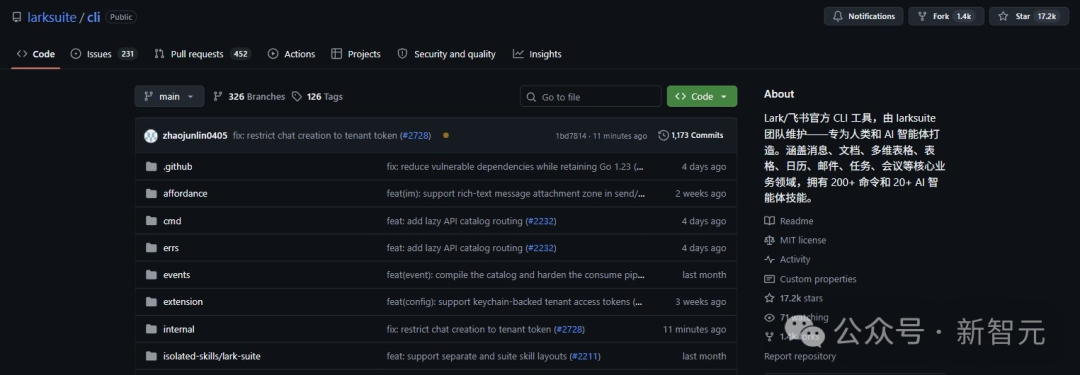Screen dimensions: 1080x375
Task: Open the Projects tab
Action: coord(355,54)
